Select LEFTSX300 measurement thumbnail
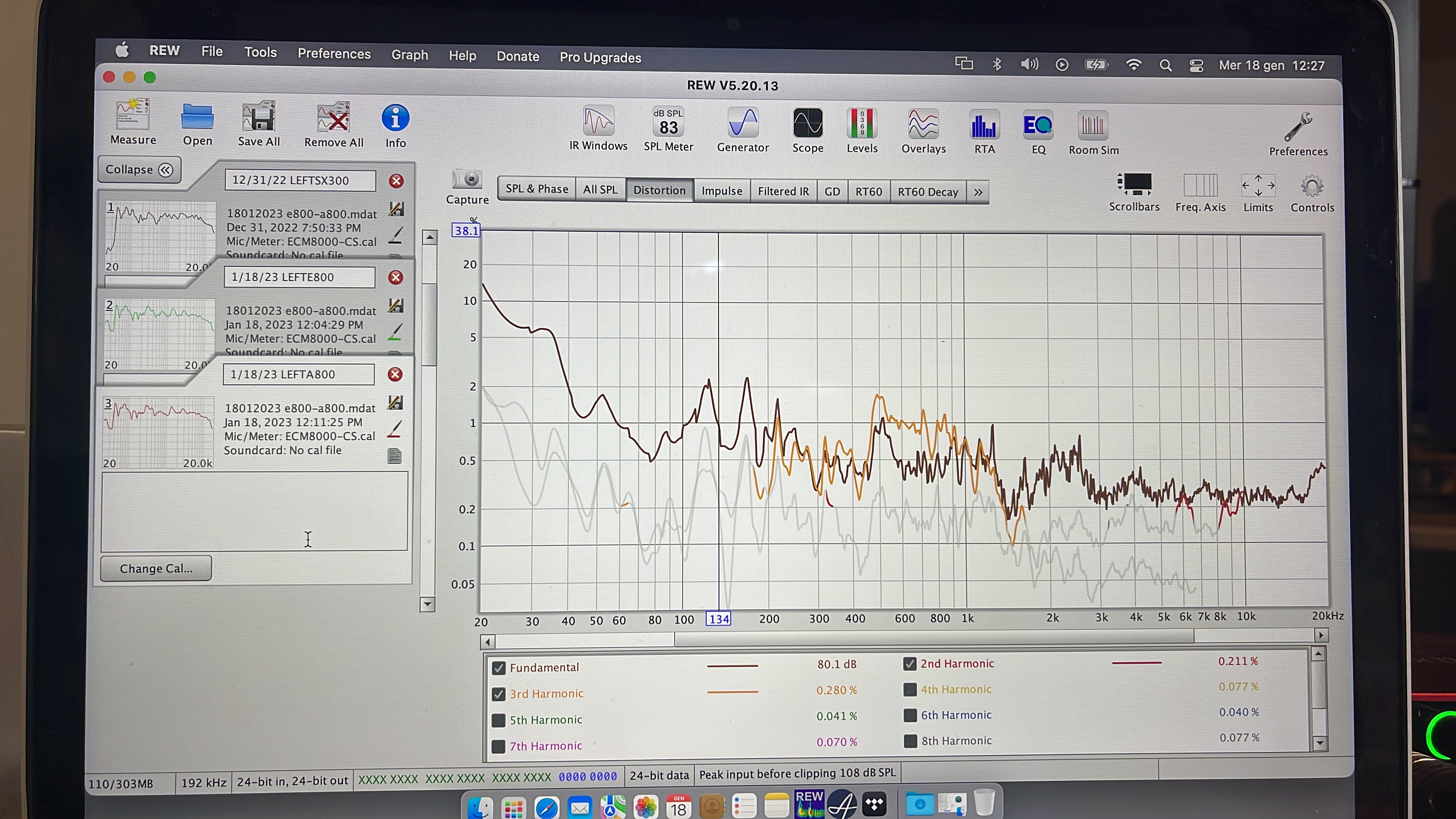The image size is (1456, 819). click(x=160, y=237)
